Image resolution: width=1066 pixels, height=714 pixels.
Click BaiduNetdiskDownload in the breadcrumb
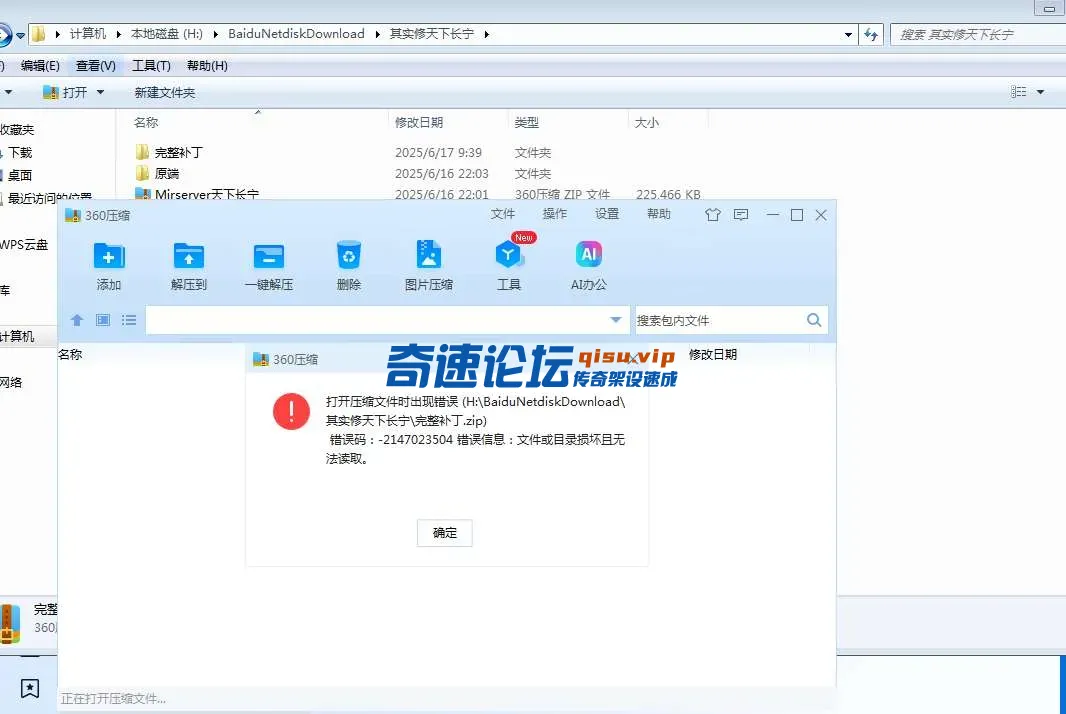[x=296, y=34]
